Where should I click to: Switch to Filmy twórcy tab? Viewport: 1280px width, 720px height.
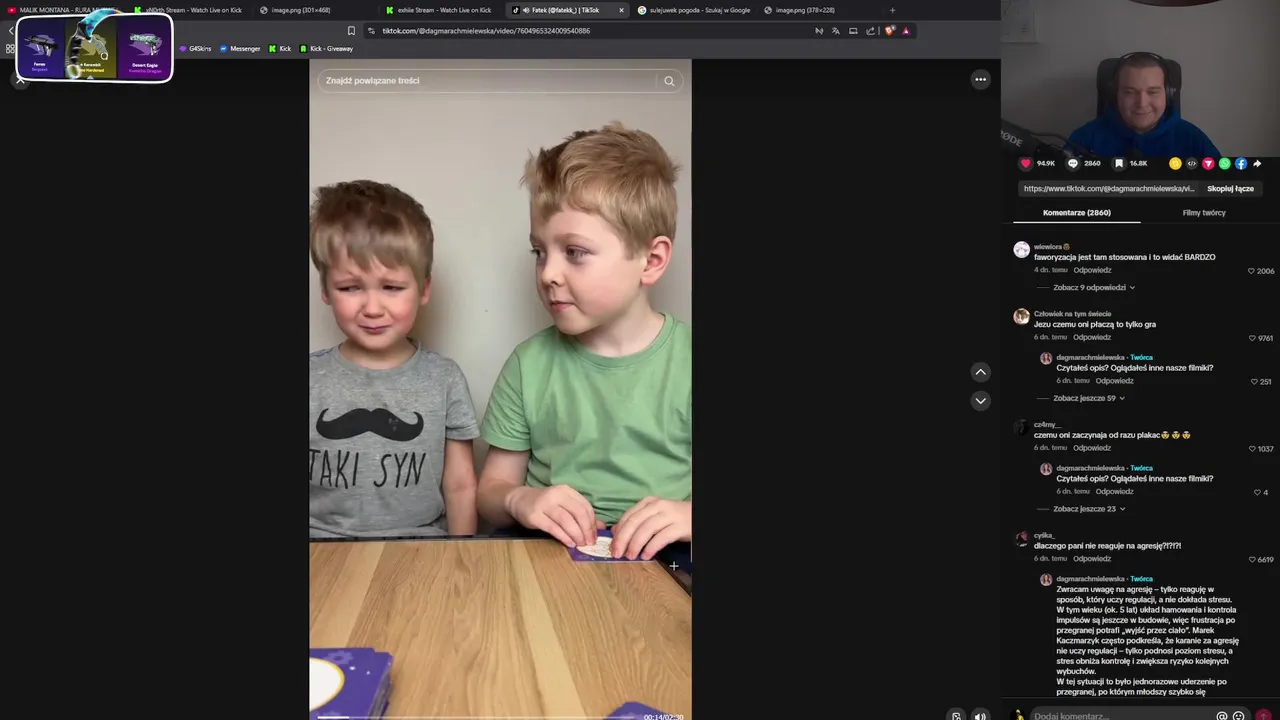coord(1204,213)
